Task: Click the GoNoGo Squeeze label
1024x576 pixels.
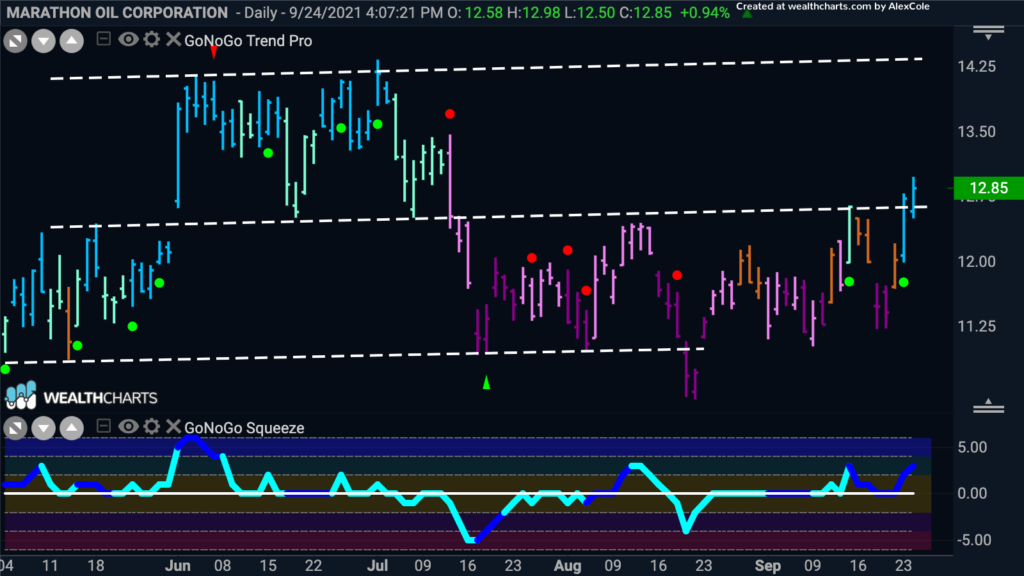Action: pyautogui.click(x=244, y=428)
